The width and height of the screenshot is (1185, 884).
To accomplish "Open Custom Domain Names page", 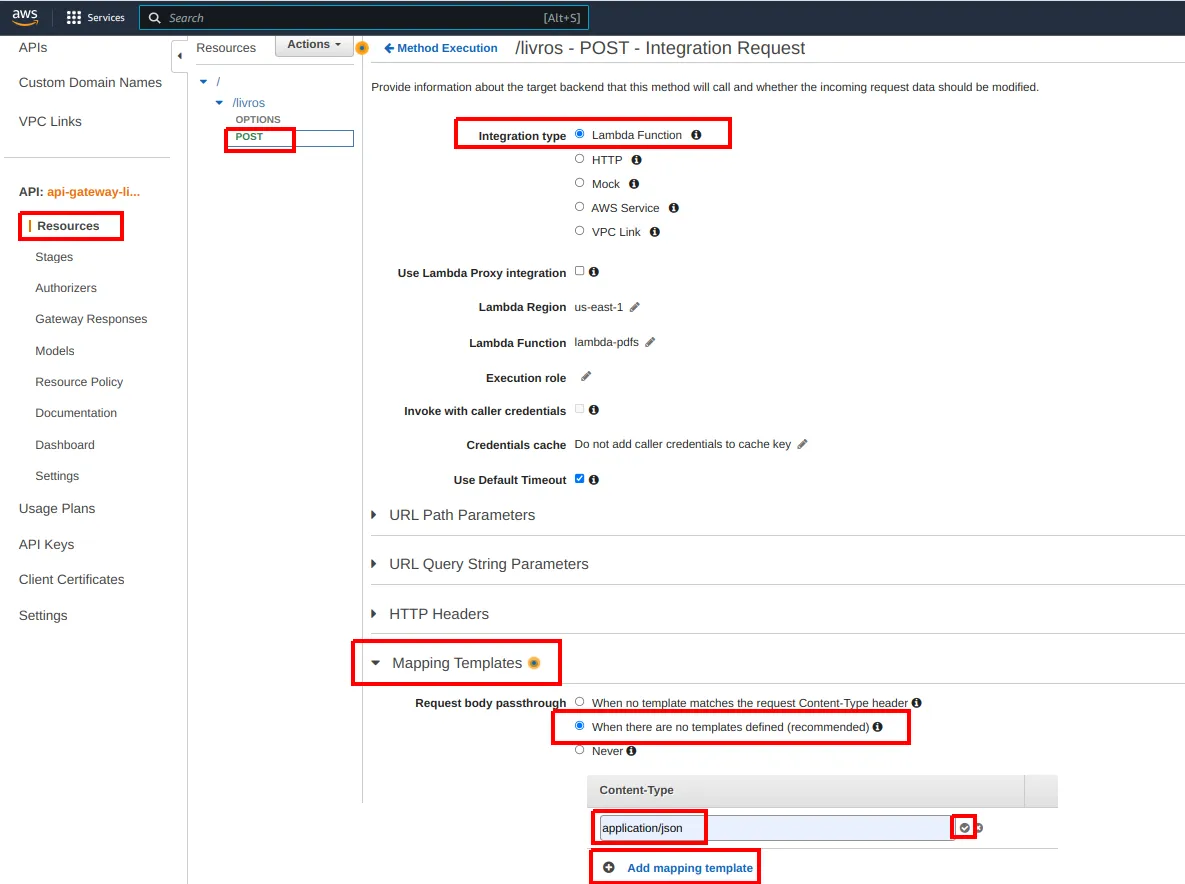I will coord(90,82).
